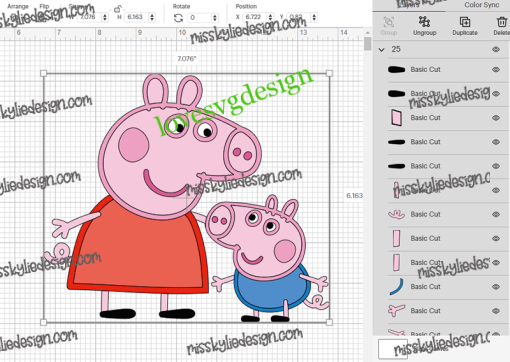Adjust X position stepper arrows

(x=270, y=17)
